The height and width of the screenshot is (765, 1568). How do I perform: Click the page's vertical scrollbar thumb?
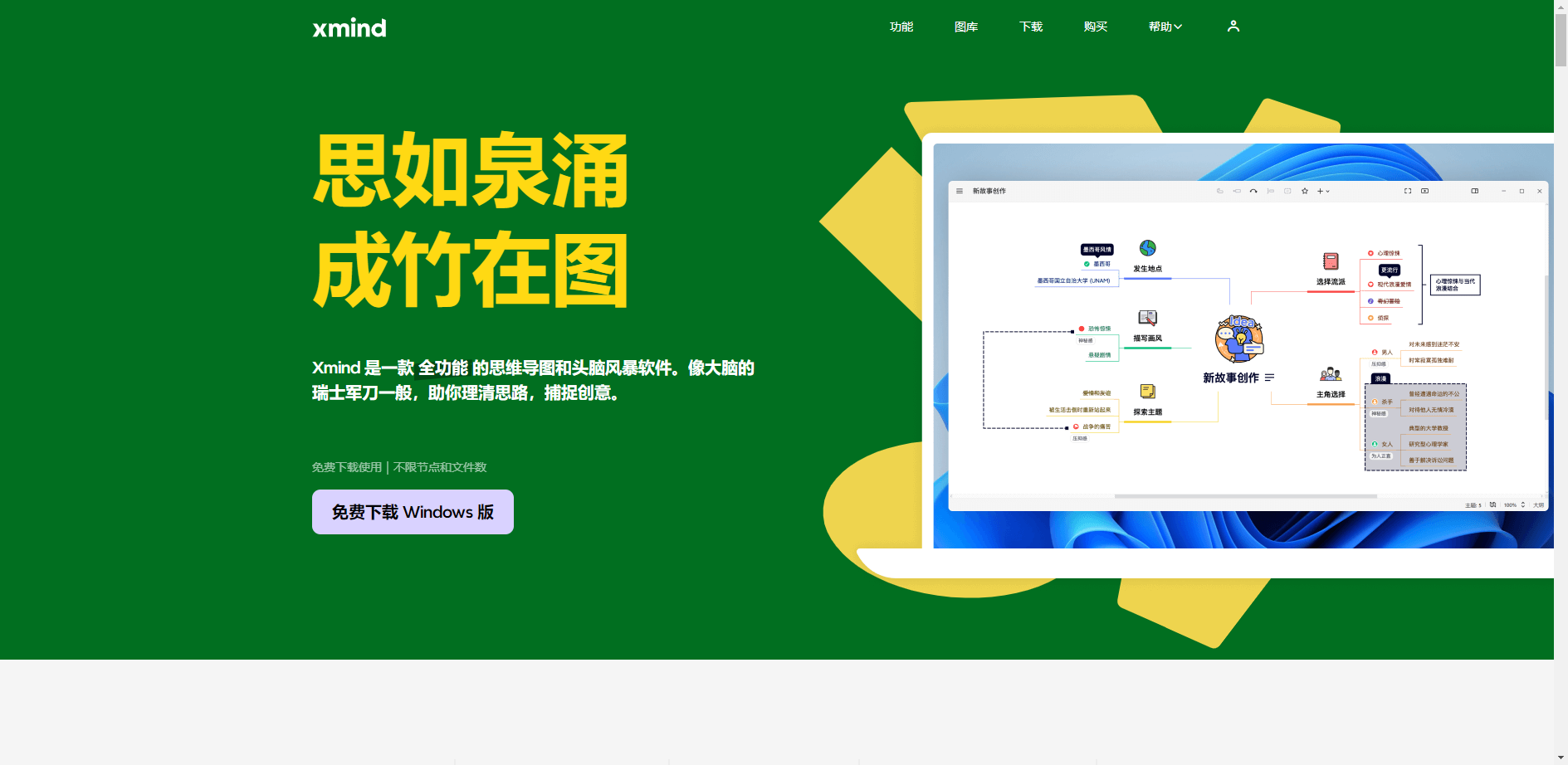tap(1561, 39)
